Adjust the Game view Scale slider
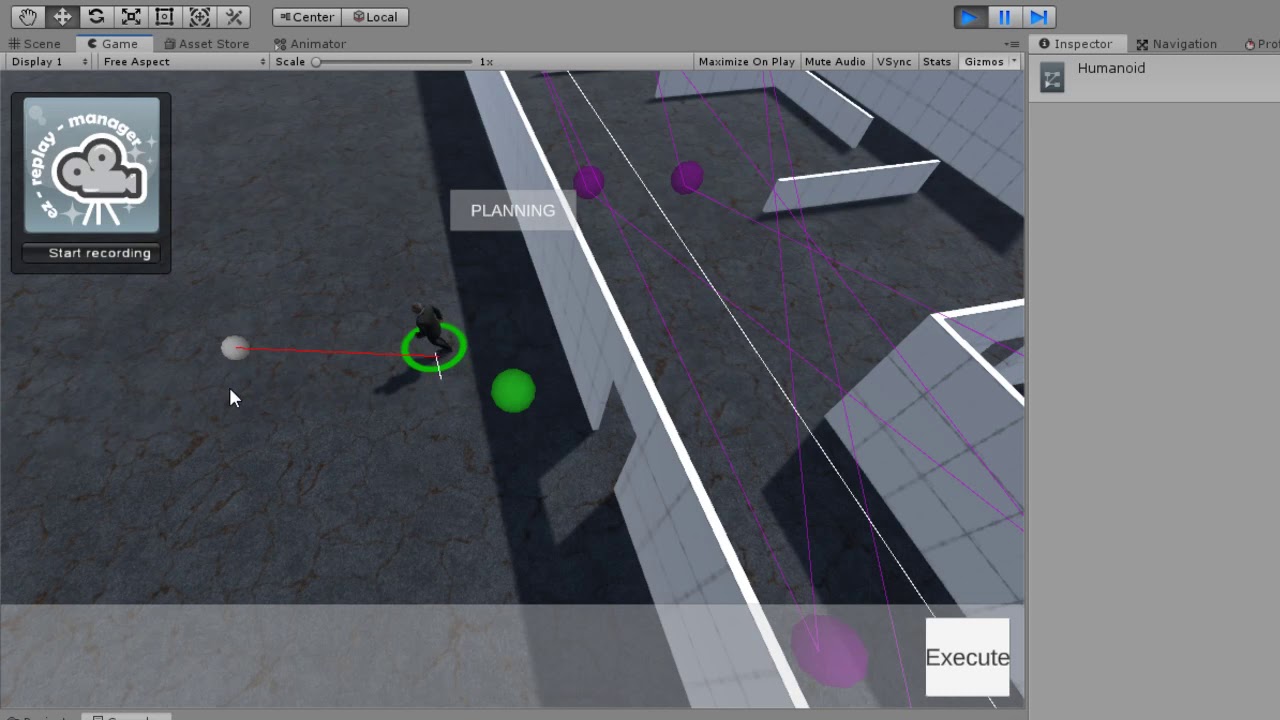Screen dimensions: 1280x720 [394, 62]
